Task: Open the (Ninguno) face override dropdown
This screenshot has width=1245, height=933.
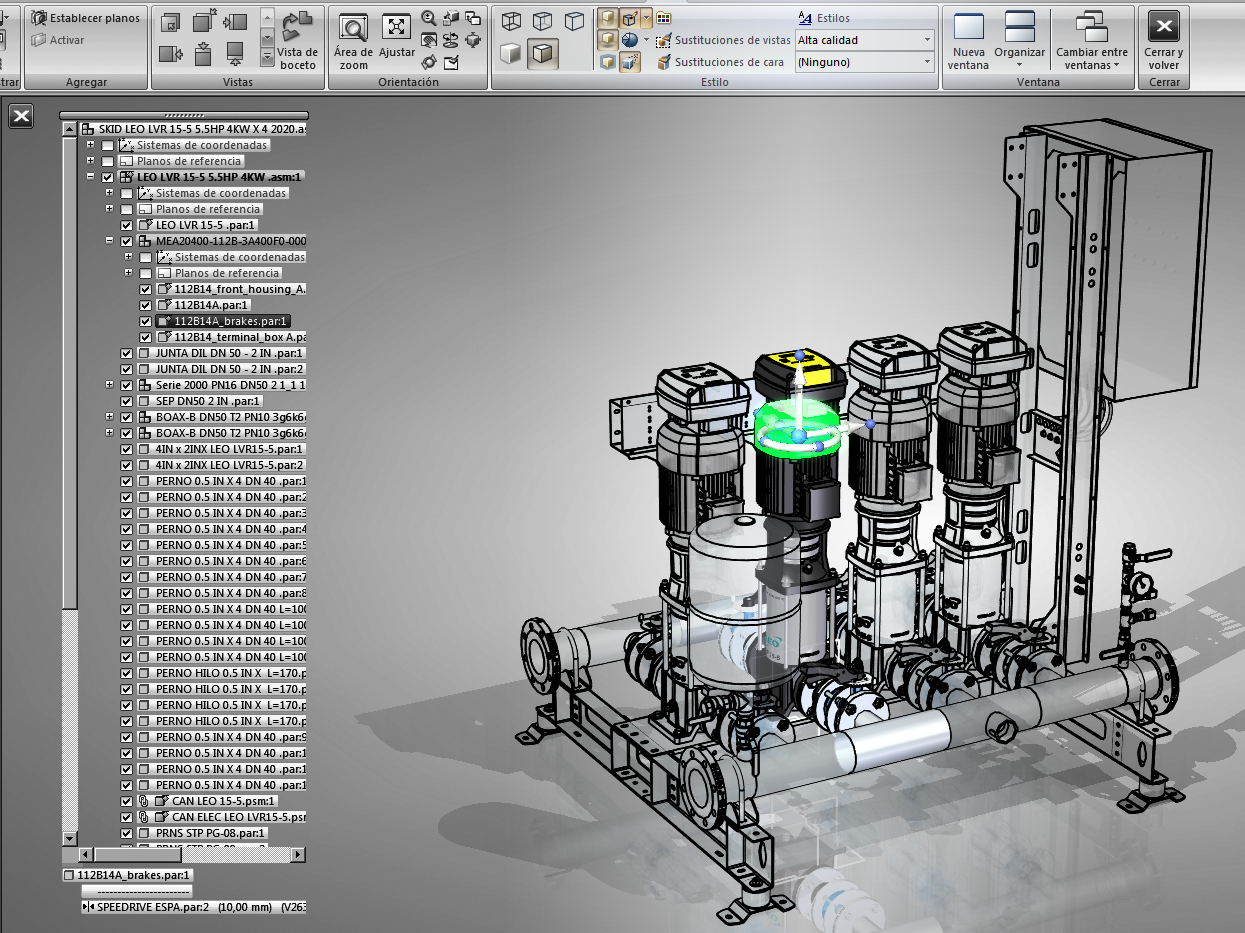Action: point(927,62)
